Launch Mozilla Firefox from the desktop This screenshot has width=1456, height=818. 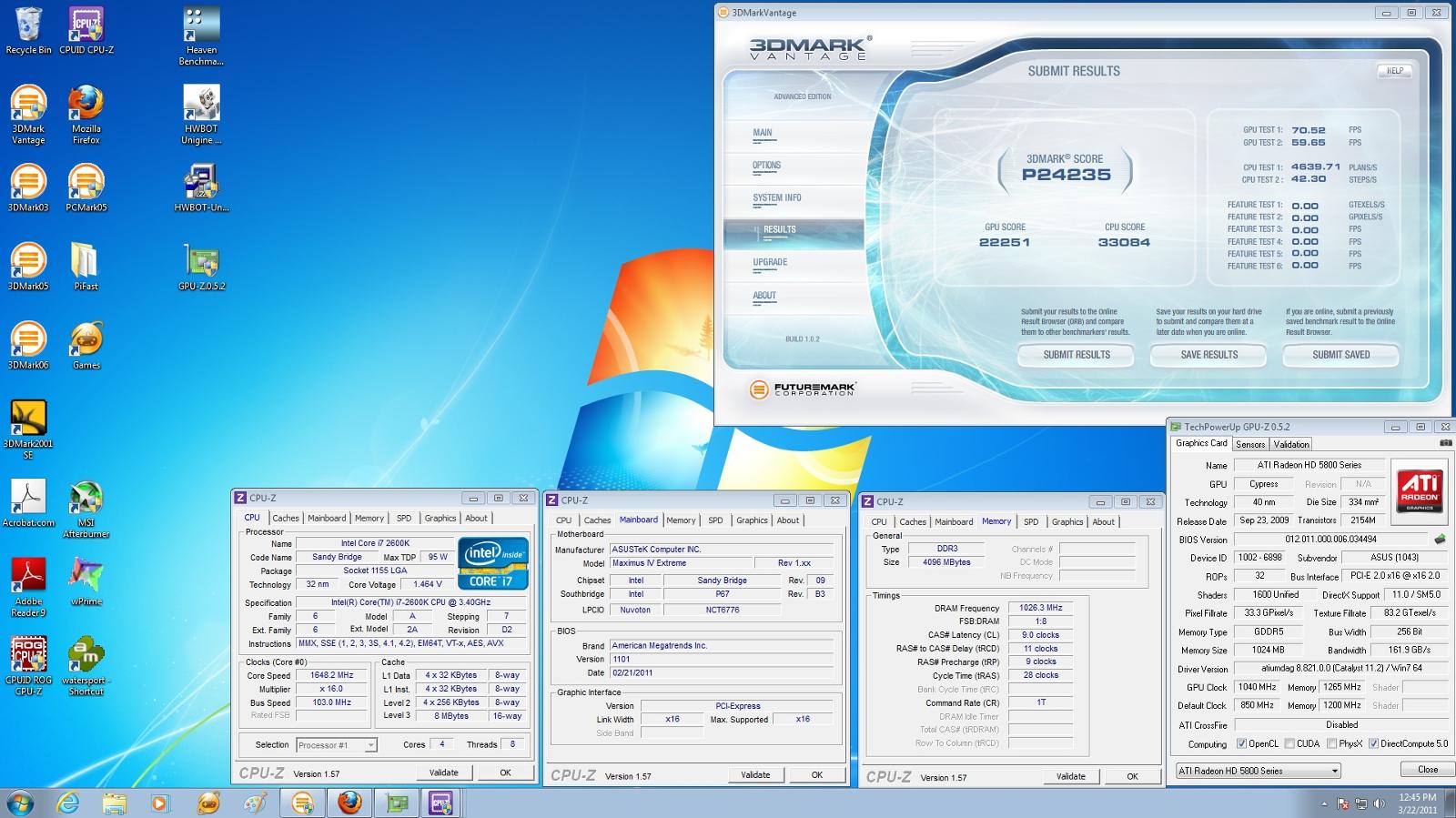pyautogui.click(x=86, y=115)
